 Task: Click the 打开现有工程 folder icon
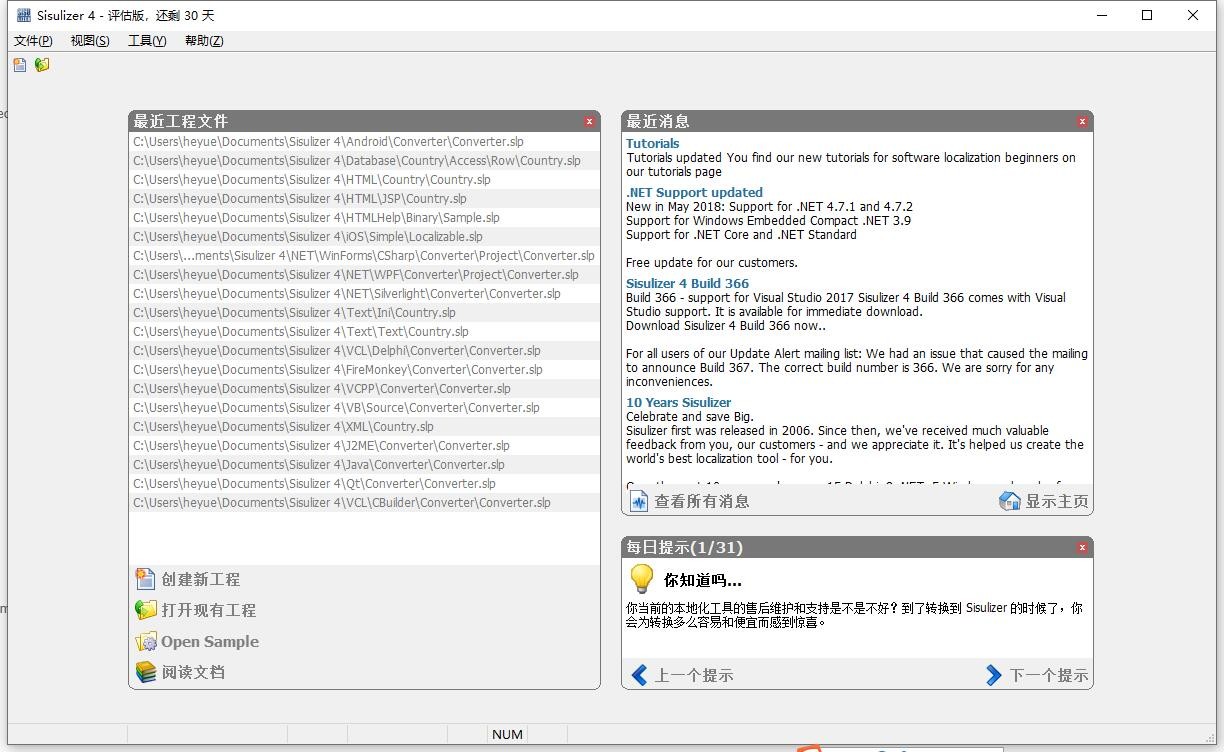coord(146,610)
